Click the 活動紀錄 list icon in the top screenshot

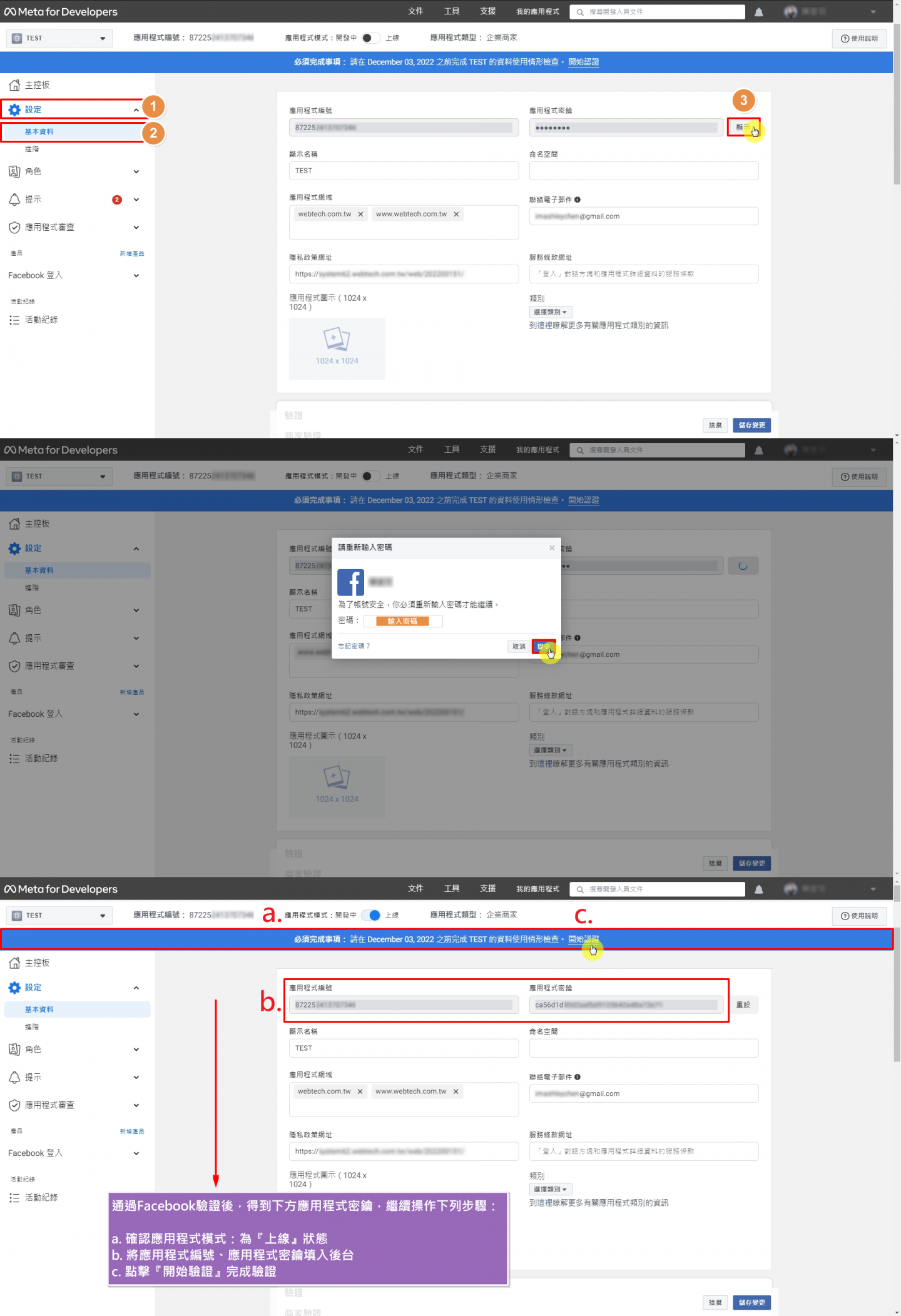click(14, 320)
